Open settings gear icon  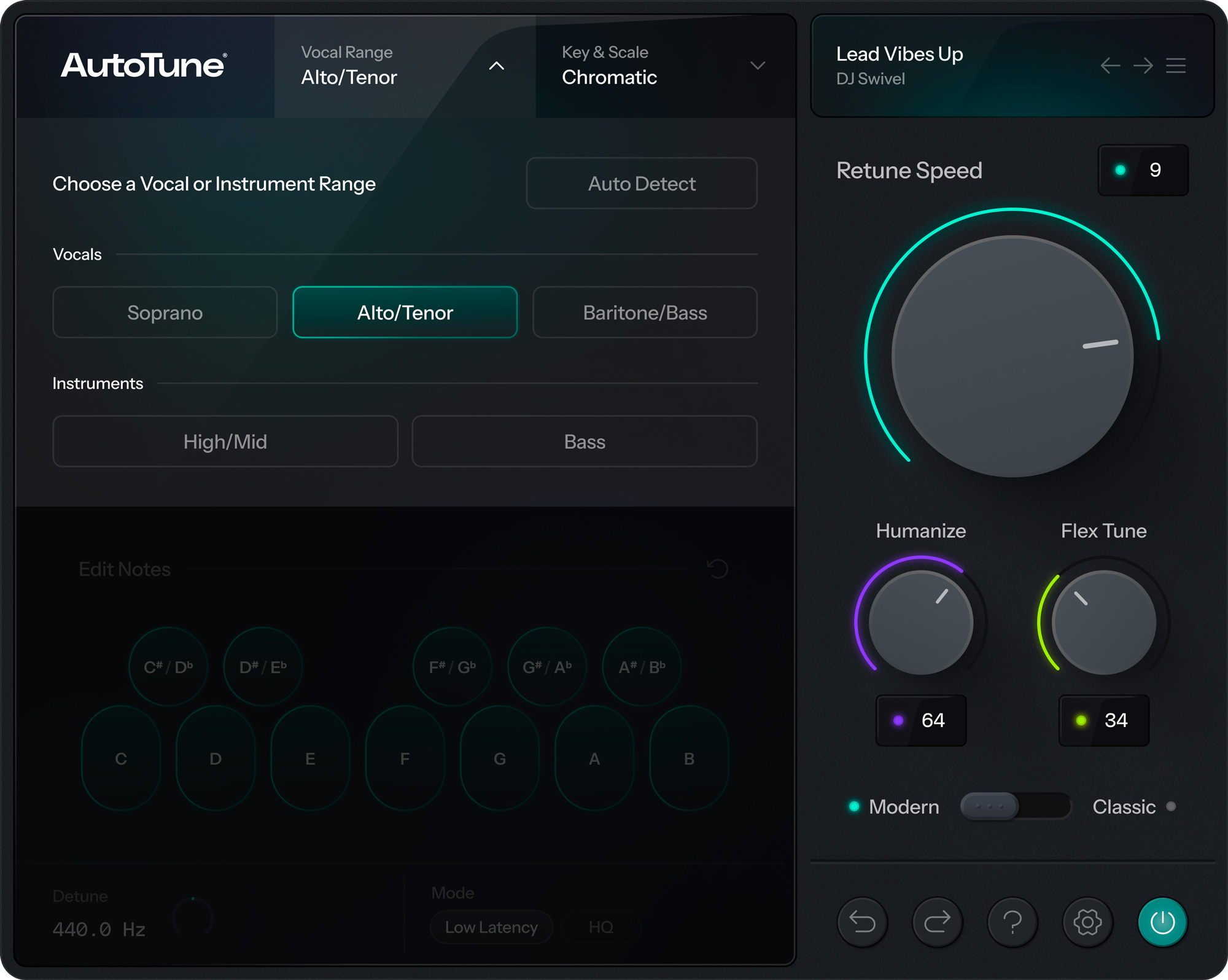1087,922
